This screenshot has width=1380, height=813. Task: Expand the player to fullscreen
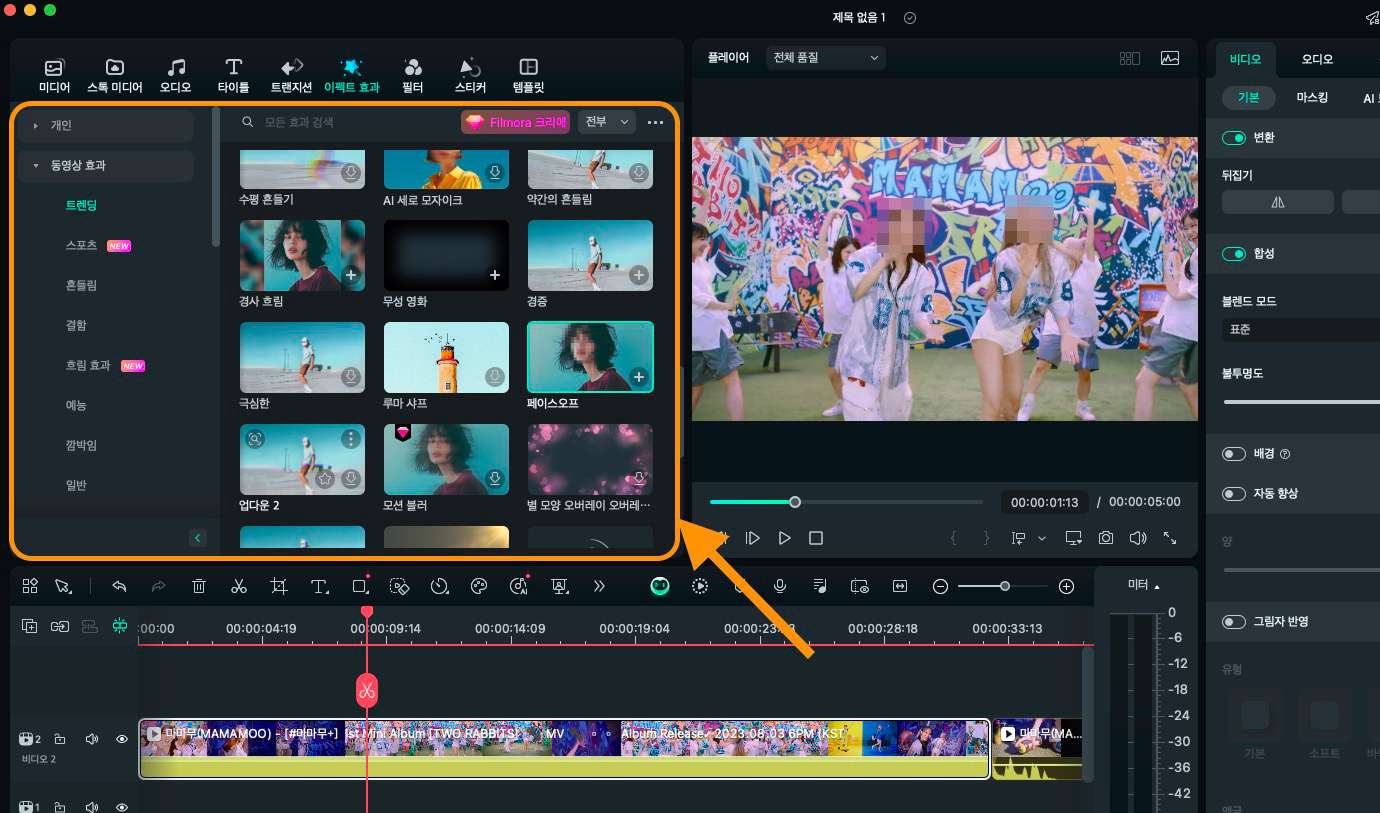click(1170, 538)
